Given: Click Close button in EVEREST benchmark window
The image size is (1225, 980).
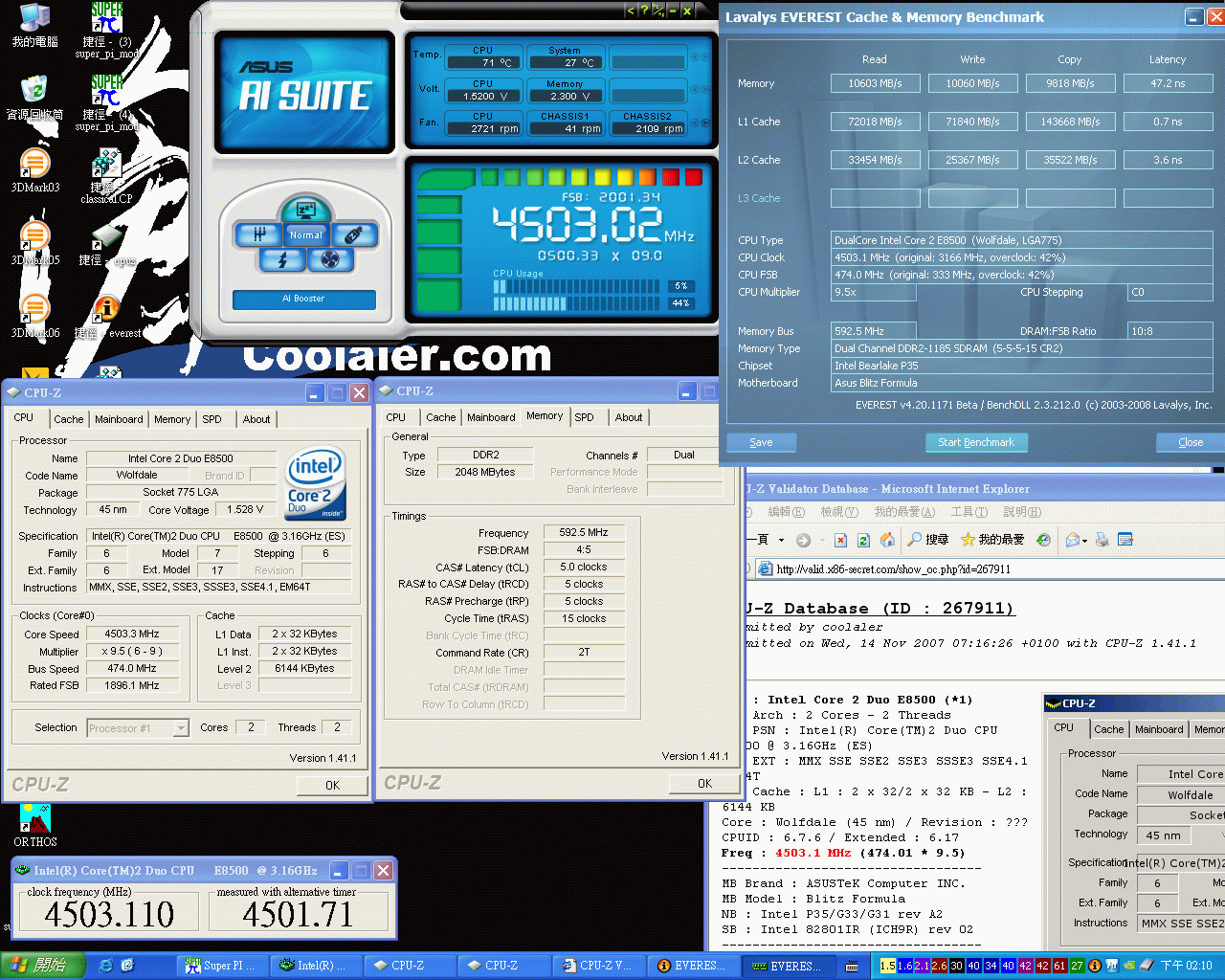Looking at the screenshot, I should pos(1191,442).
